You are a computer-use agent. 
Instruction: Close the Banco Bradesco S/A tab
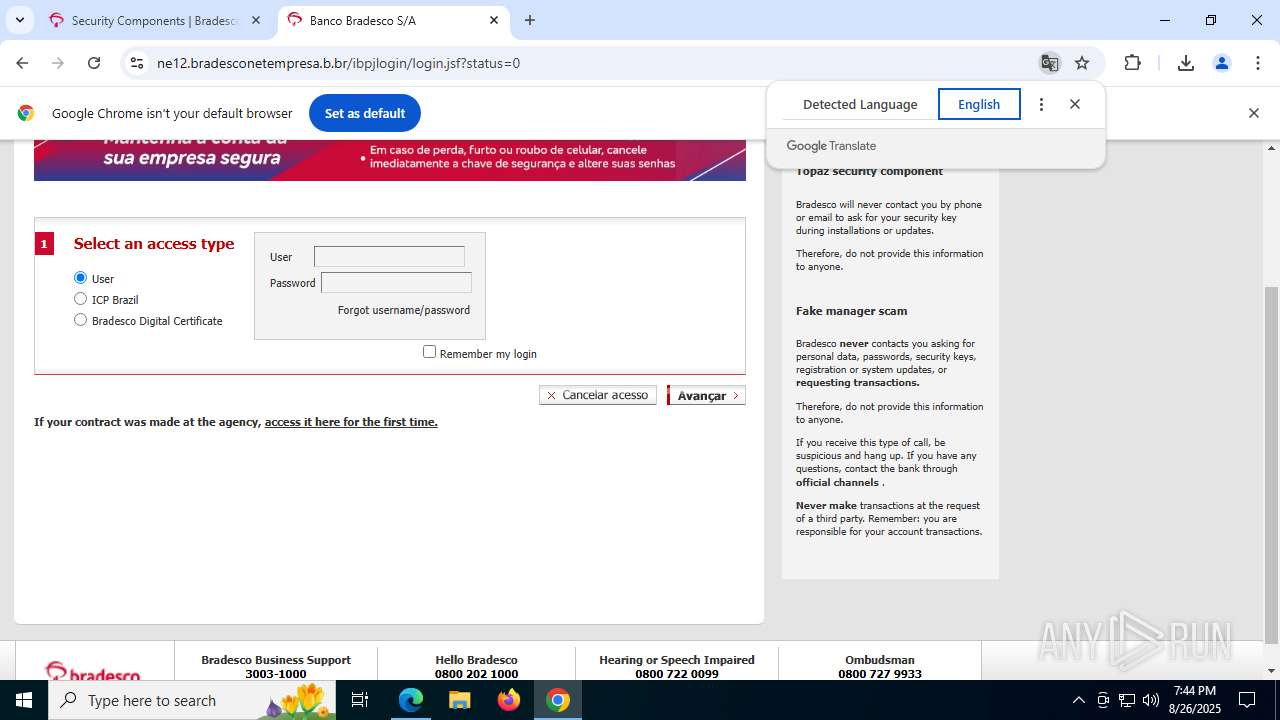coord(494,20)
